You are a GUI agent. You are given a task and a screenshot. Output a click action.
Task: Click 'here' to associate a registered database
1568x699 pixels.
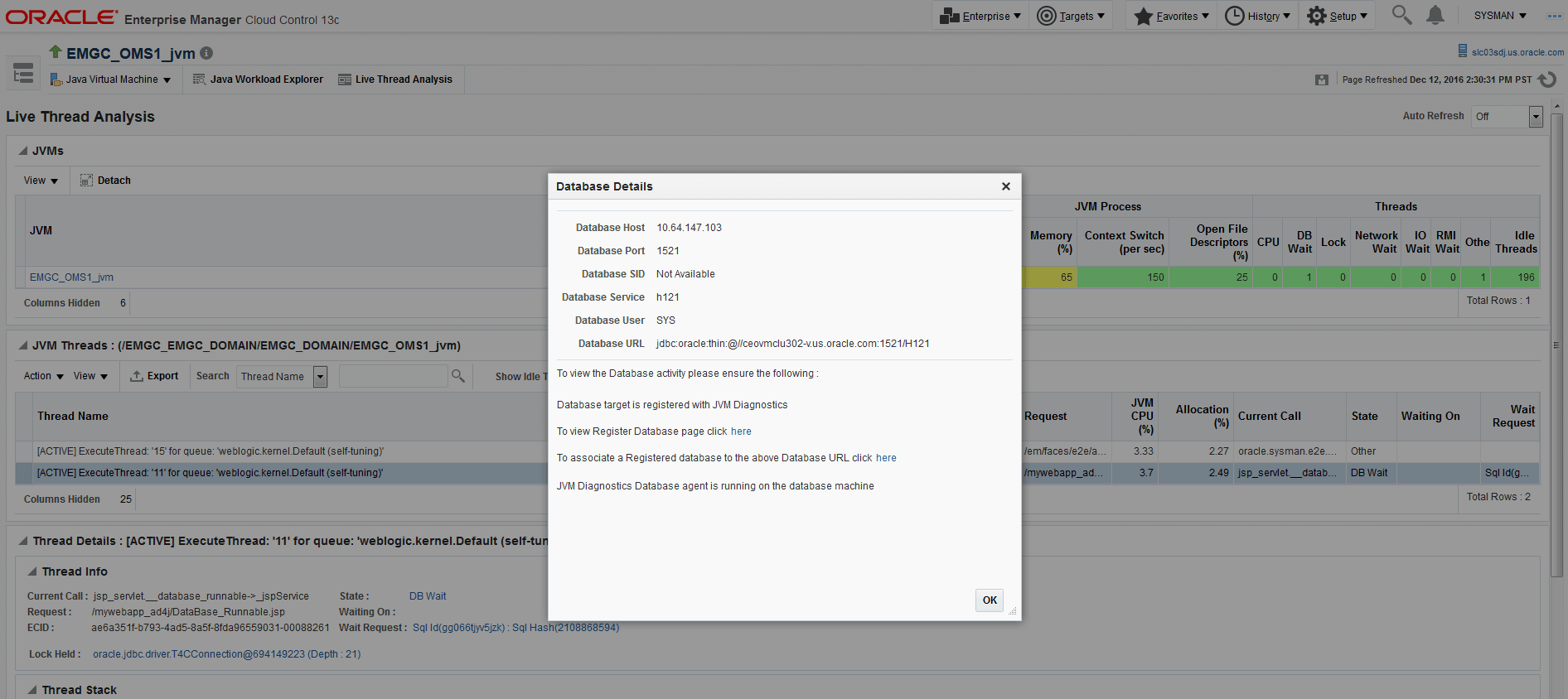tap(886, 458)
